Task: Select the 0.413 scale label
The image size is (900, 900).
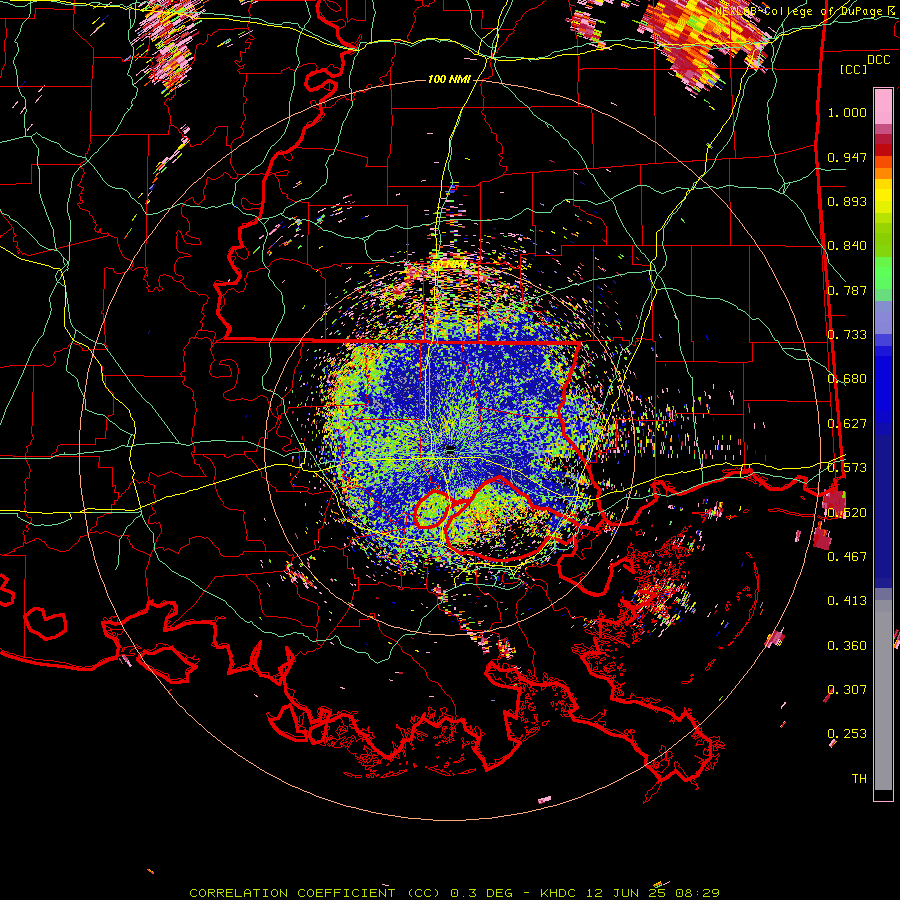Action: pos(847,601)
